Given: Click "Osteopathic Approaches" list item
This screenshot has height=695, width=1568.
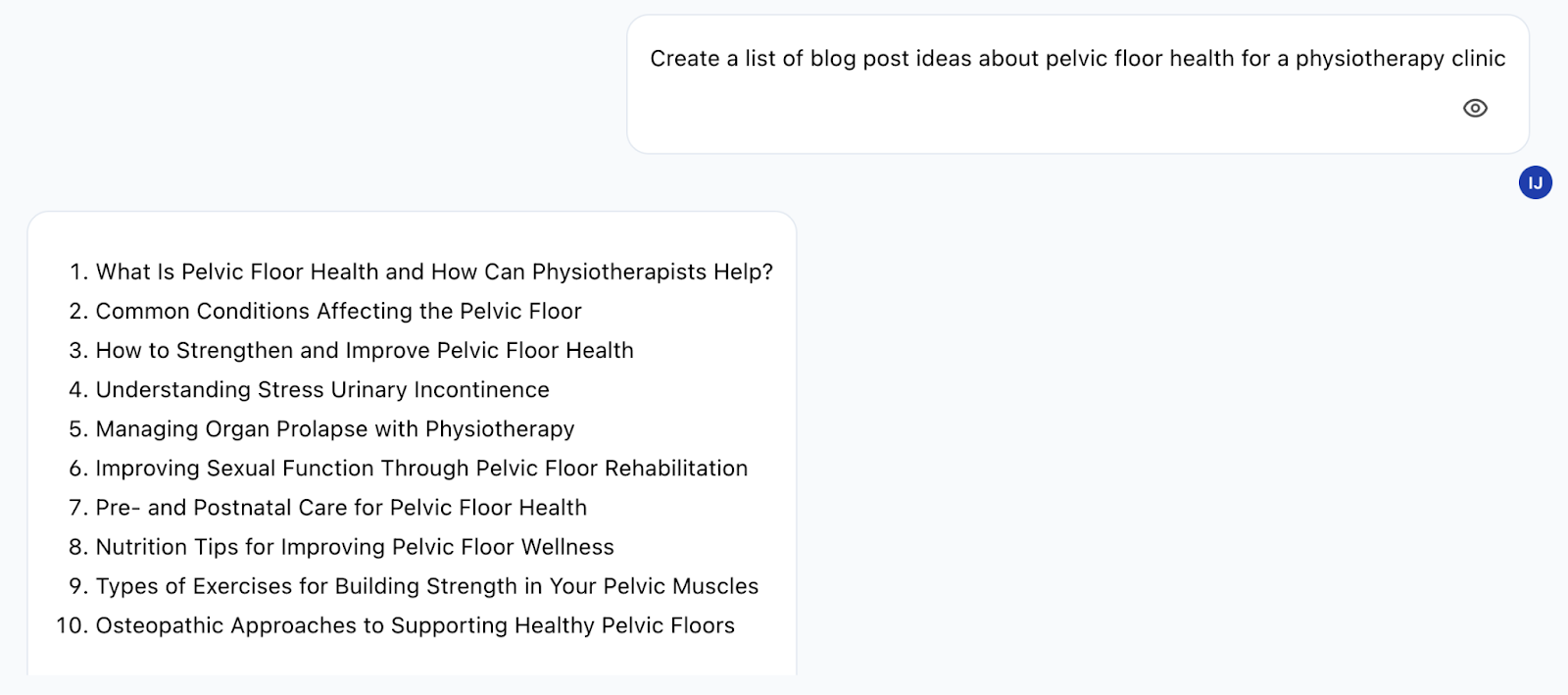Looking at the screenshot, I should (x=415, y=624).
